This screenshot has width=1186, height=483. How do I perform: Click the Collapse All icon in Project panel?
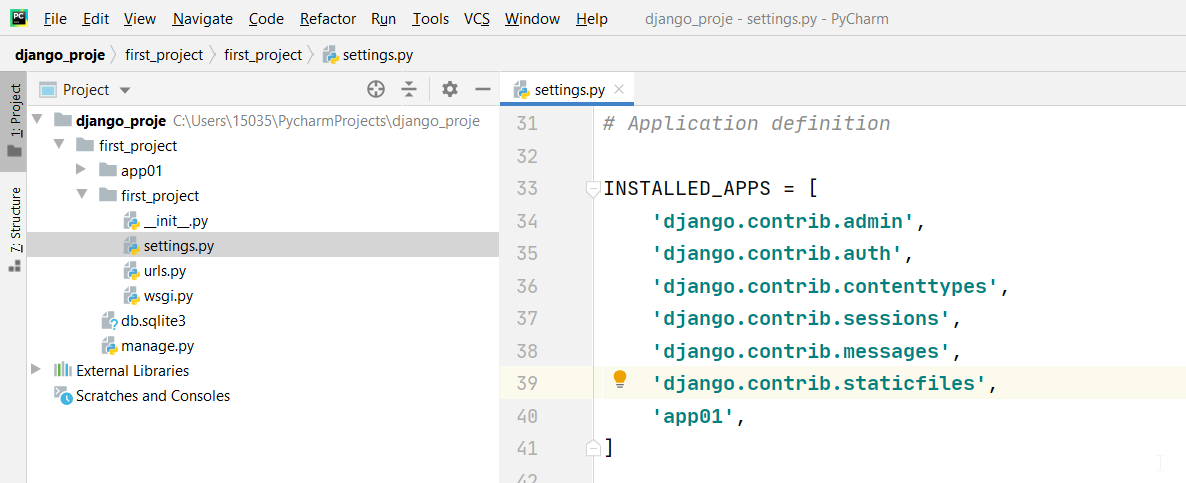point(409,89)
